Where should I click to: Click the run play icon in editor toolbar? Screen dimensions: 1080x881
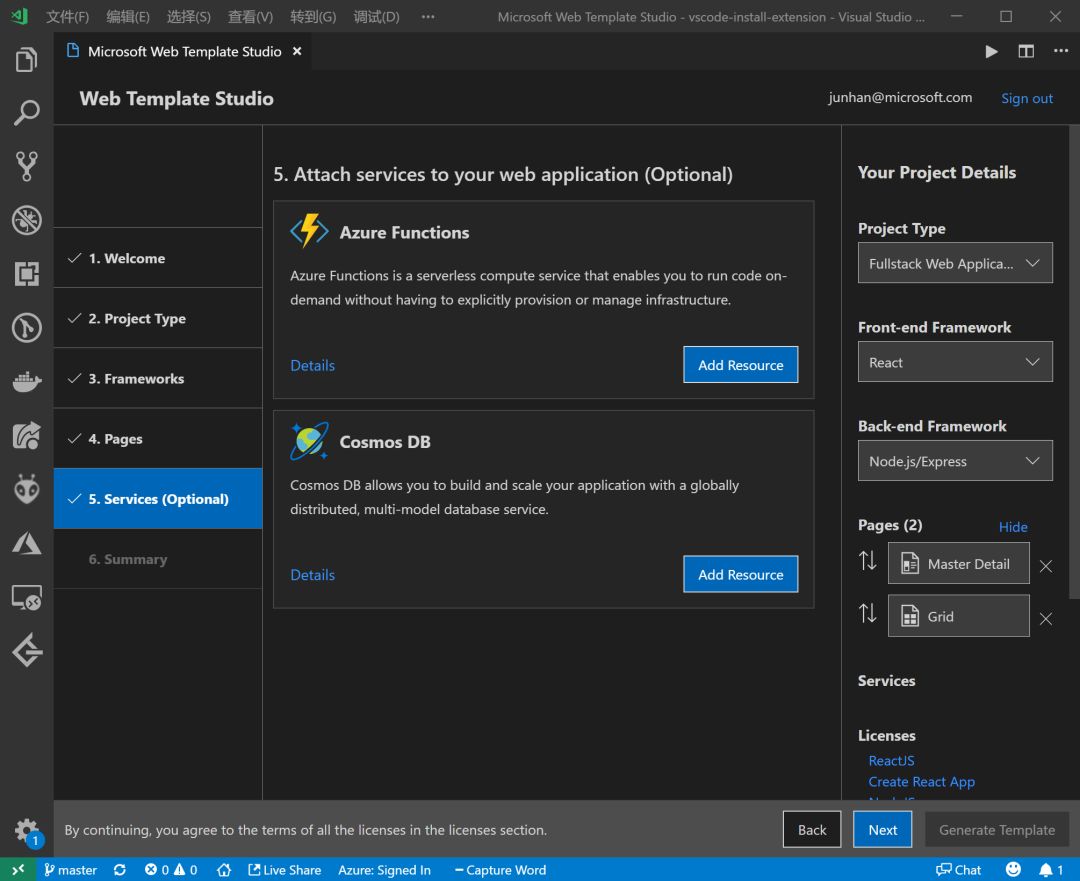[991, 52]
